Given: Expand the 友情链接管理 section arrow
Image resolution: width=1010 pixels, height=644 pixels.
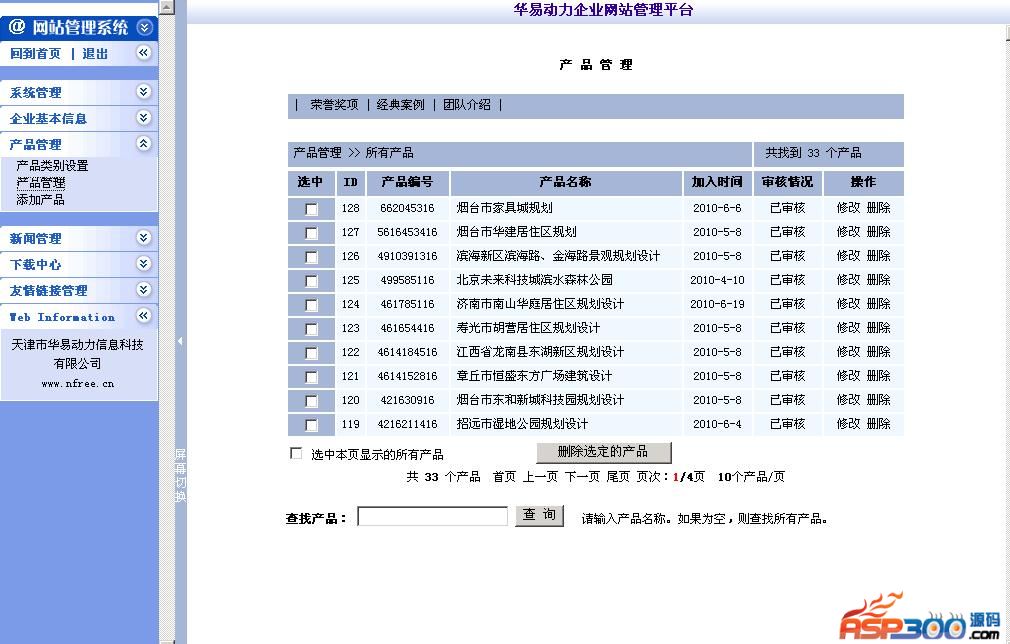Looking at the screenshot, I should point(144,290).
